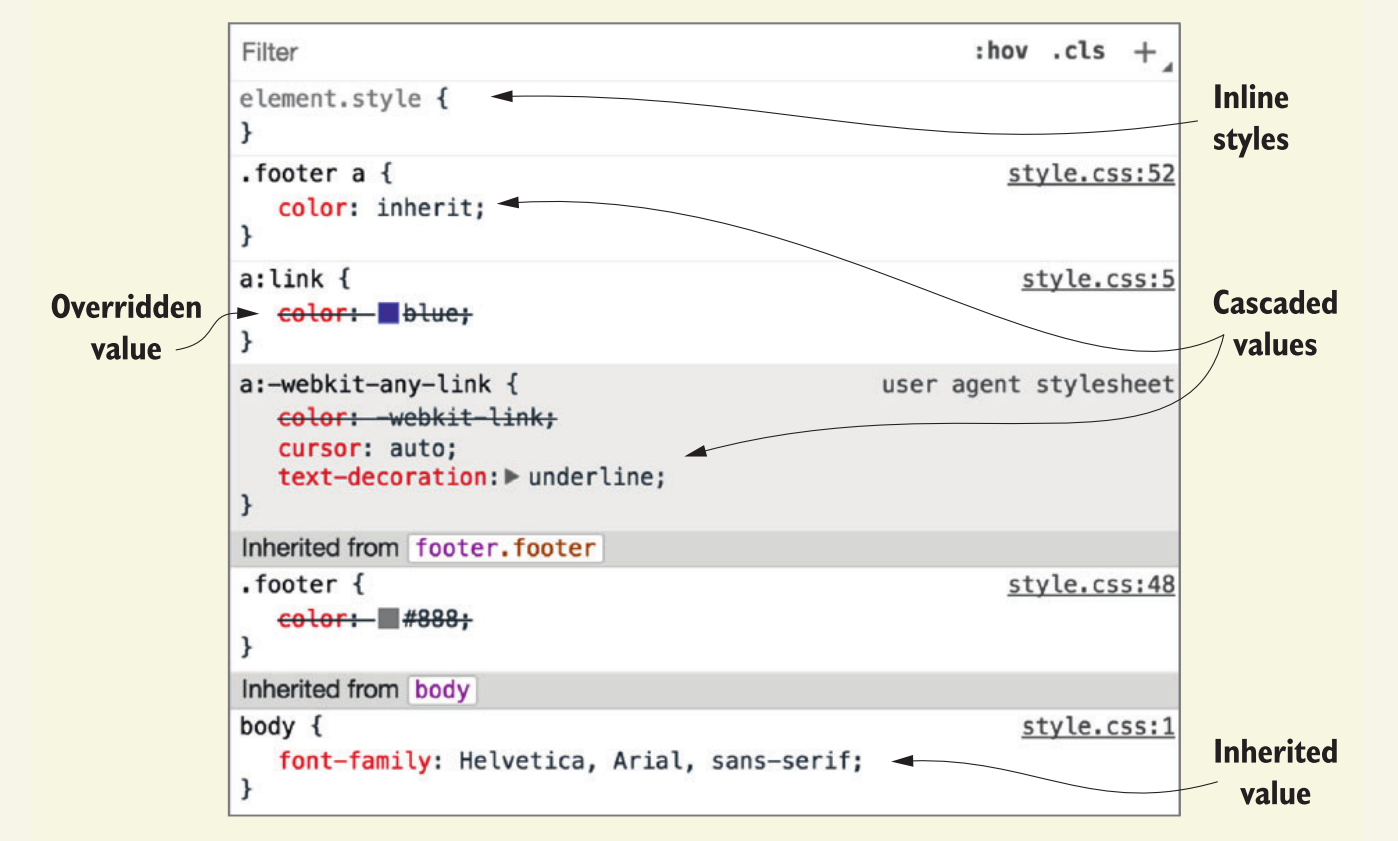The image size is (1398, 841).
Task: Click the user agent stylesheet label
Action: 1028,384
